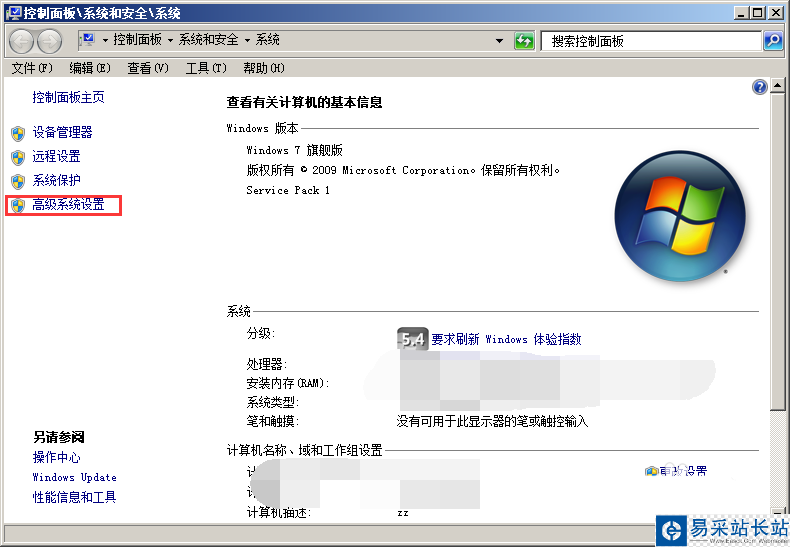Screen dimensions: 790x547
Task: Minimize the 系统 window
Action: pos(741,13)
